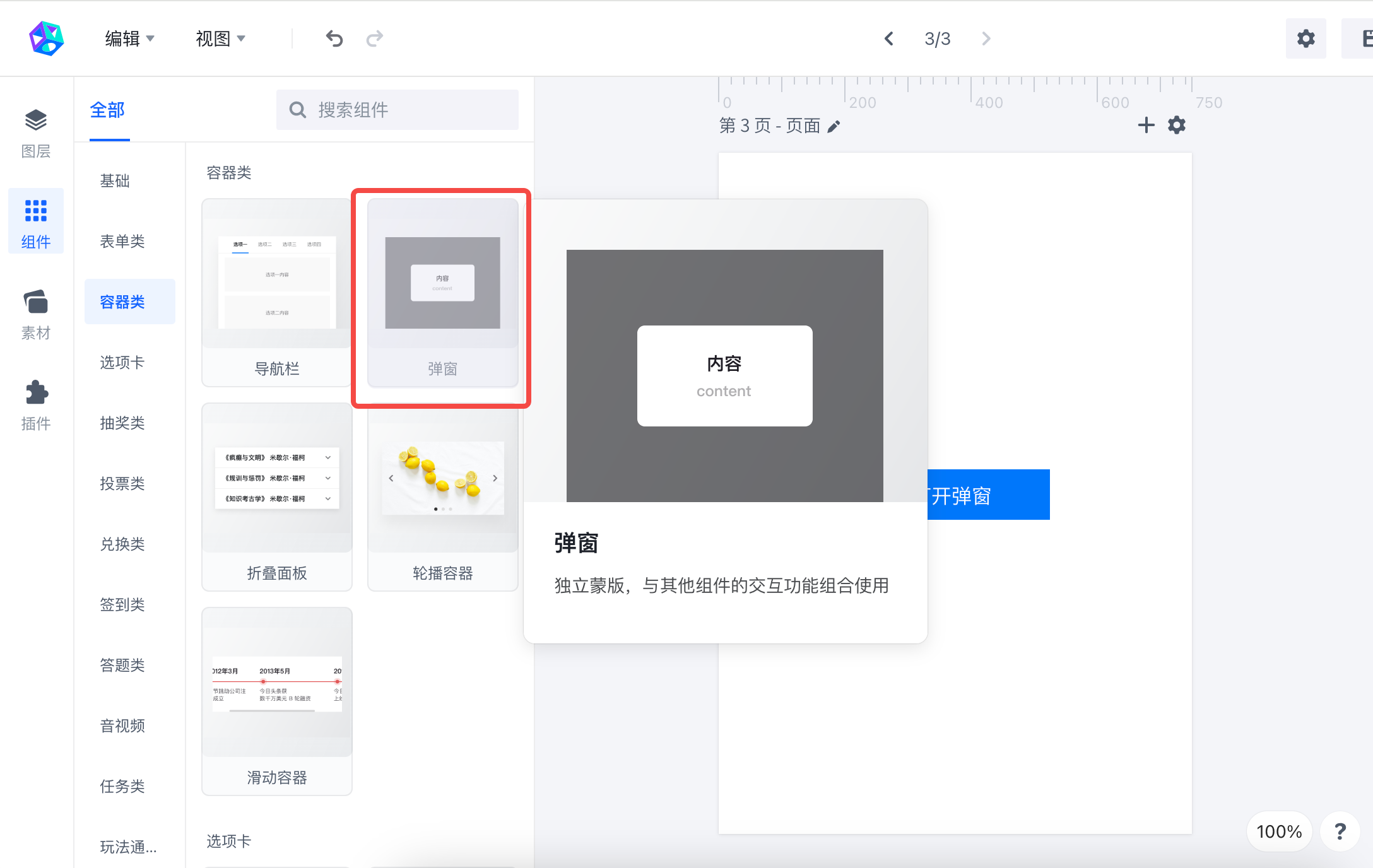Image resolution: width=1373 pixels, height=868 pixels.
Task: Click the undo arrow icon
Action: tap(334, 38)
